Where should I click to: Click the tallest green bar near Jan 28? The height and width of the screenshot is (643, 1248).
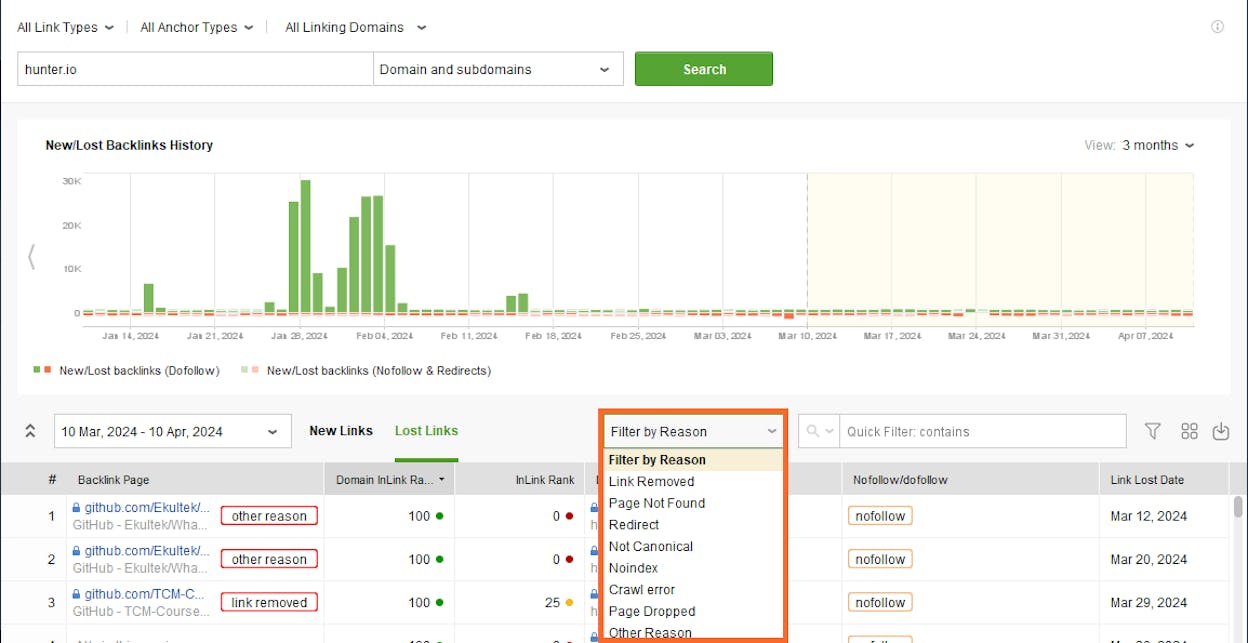305,246
